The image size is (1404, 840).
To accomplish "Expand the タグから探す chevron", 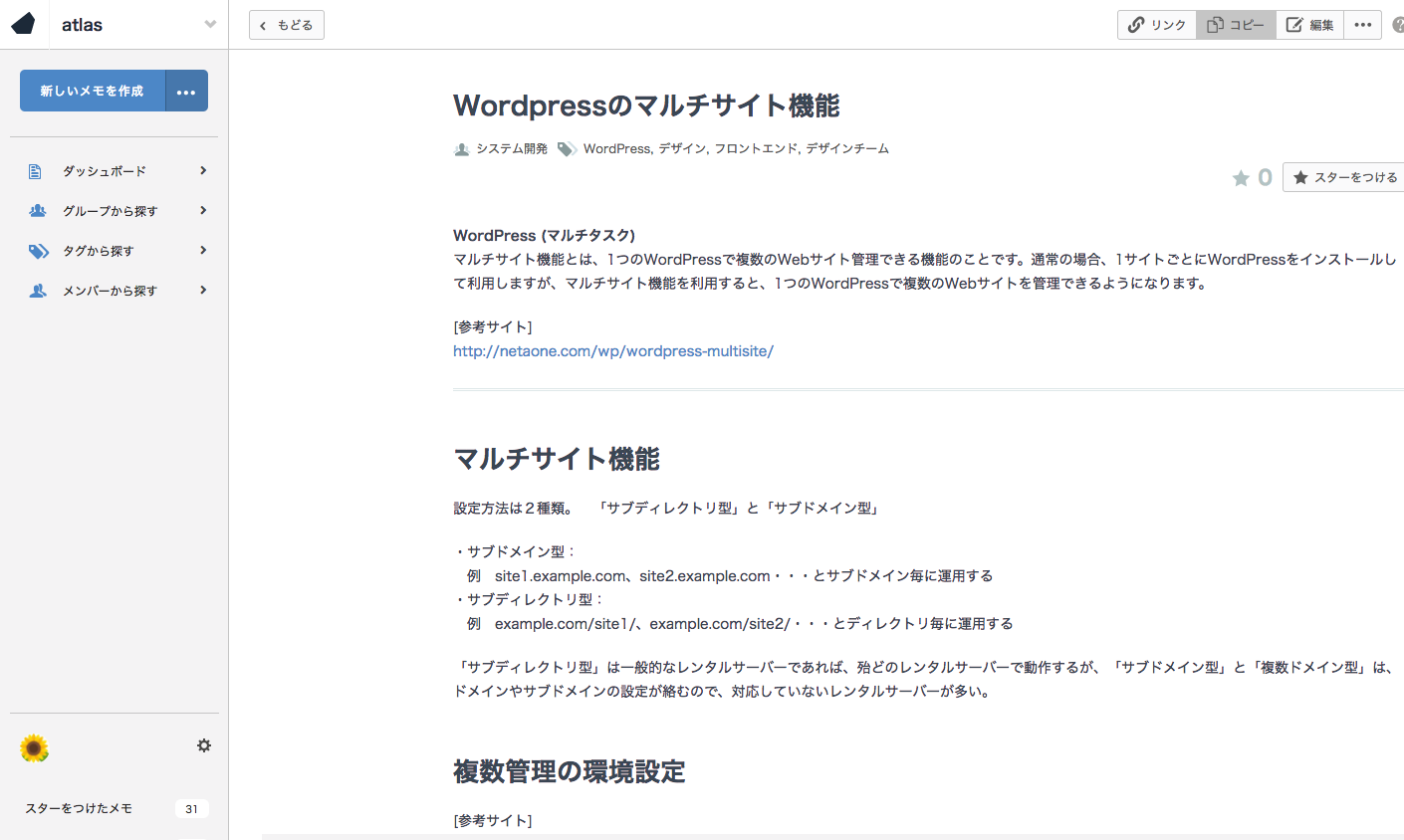I will click(x=203, y=251).
